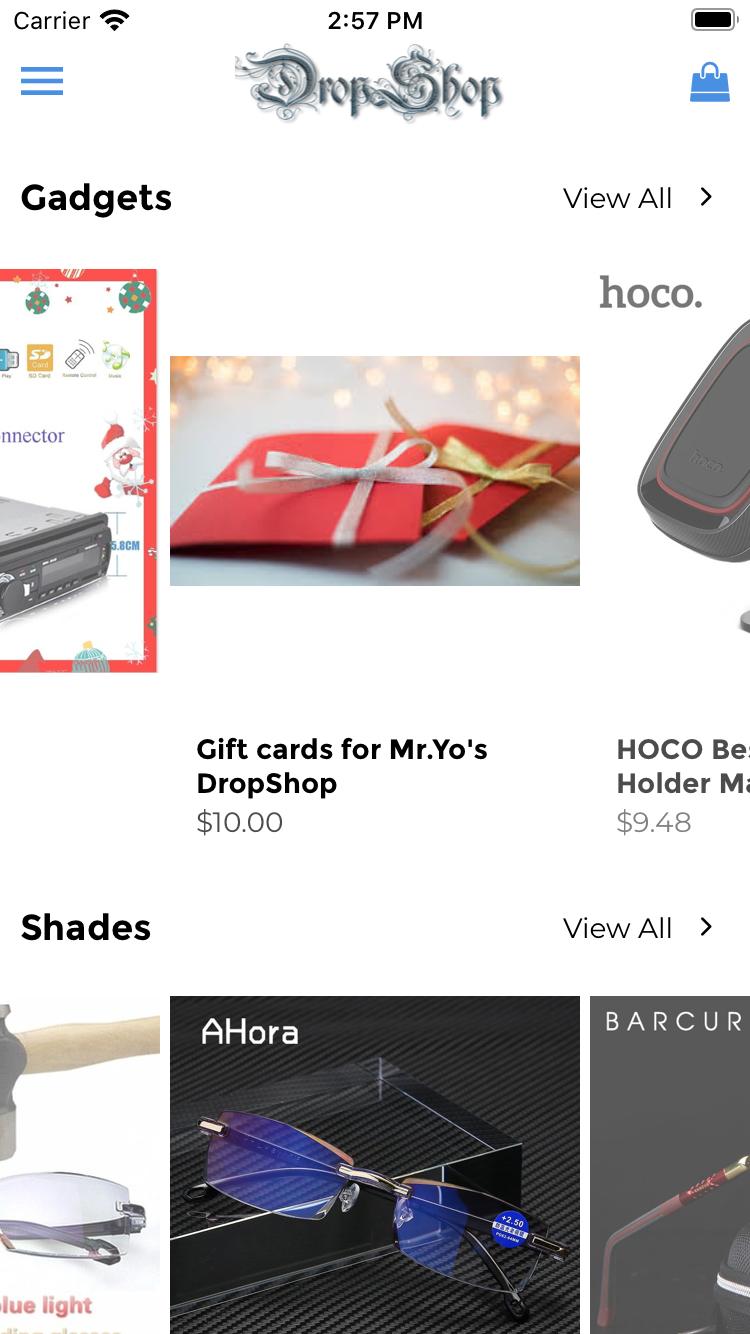Open the blue light glasses image
750x1334 pixels.
point(80,1165)
